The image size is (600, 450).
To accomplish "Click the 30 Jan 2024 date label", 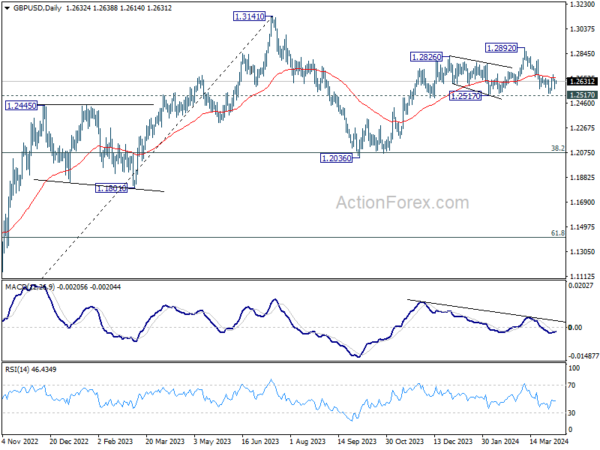I will coord(501,441).
